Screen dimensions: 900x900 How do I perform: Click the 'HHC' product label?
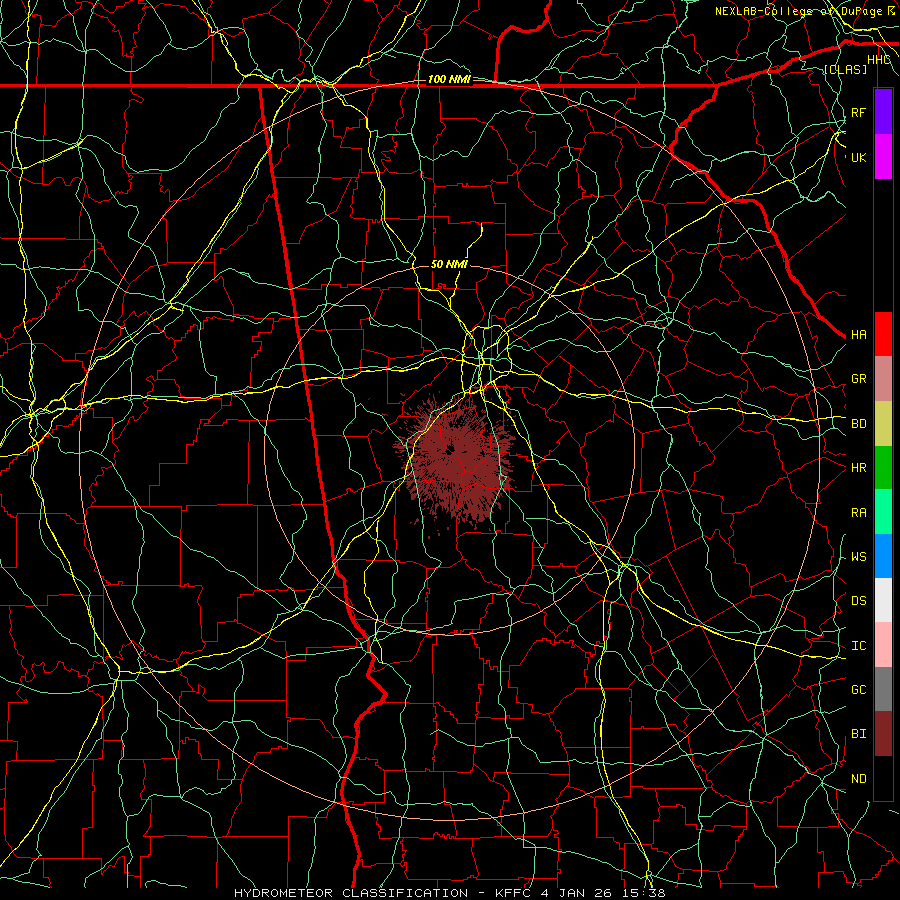tap(878, 60)
